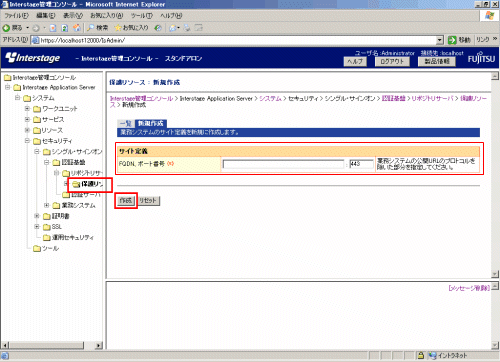The height and width of the screenshot is (362, 500).
Task: Open Favorites star toolbar icon
Action: (118, 28)
